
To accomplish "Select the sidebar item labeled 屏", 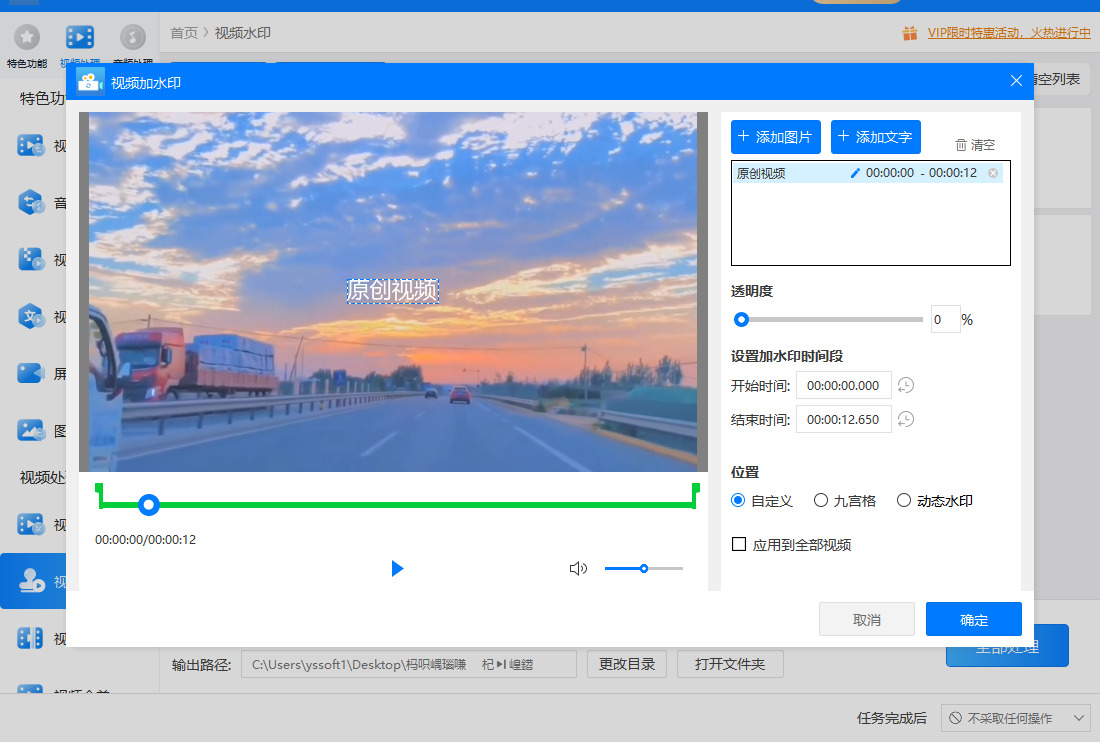I will tap(42, 373).
